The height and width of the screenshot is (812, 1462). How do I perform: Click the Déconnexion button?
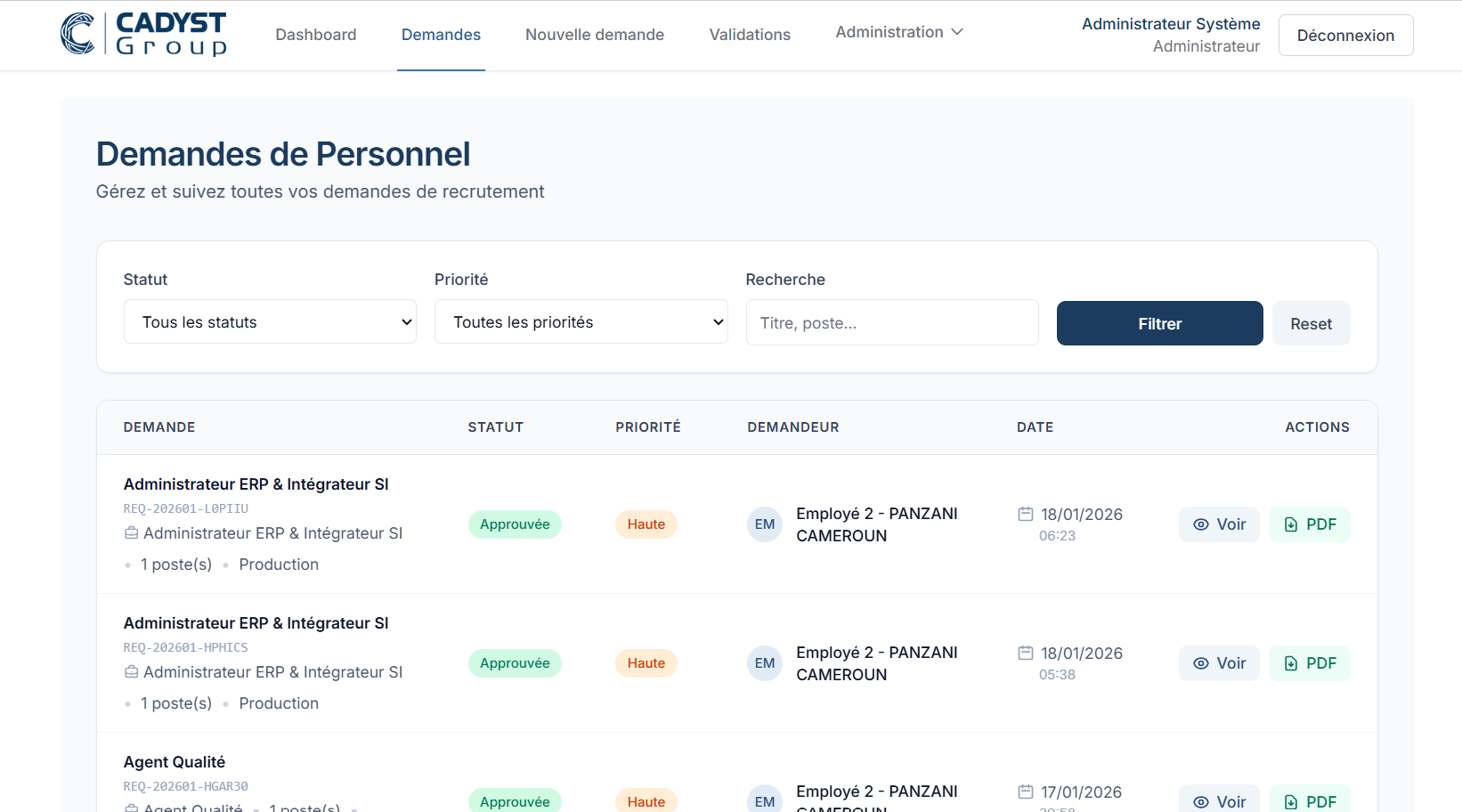pyautogui.click(x=1345, y=36)
